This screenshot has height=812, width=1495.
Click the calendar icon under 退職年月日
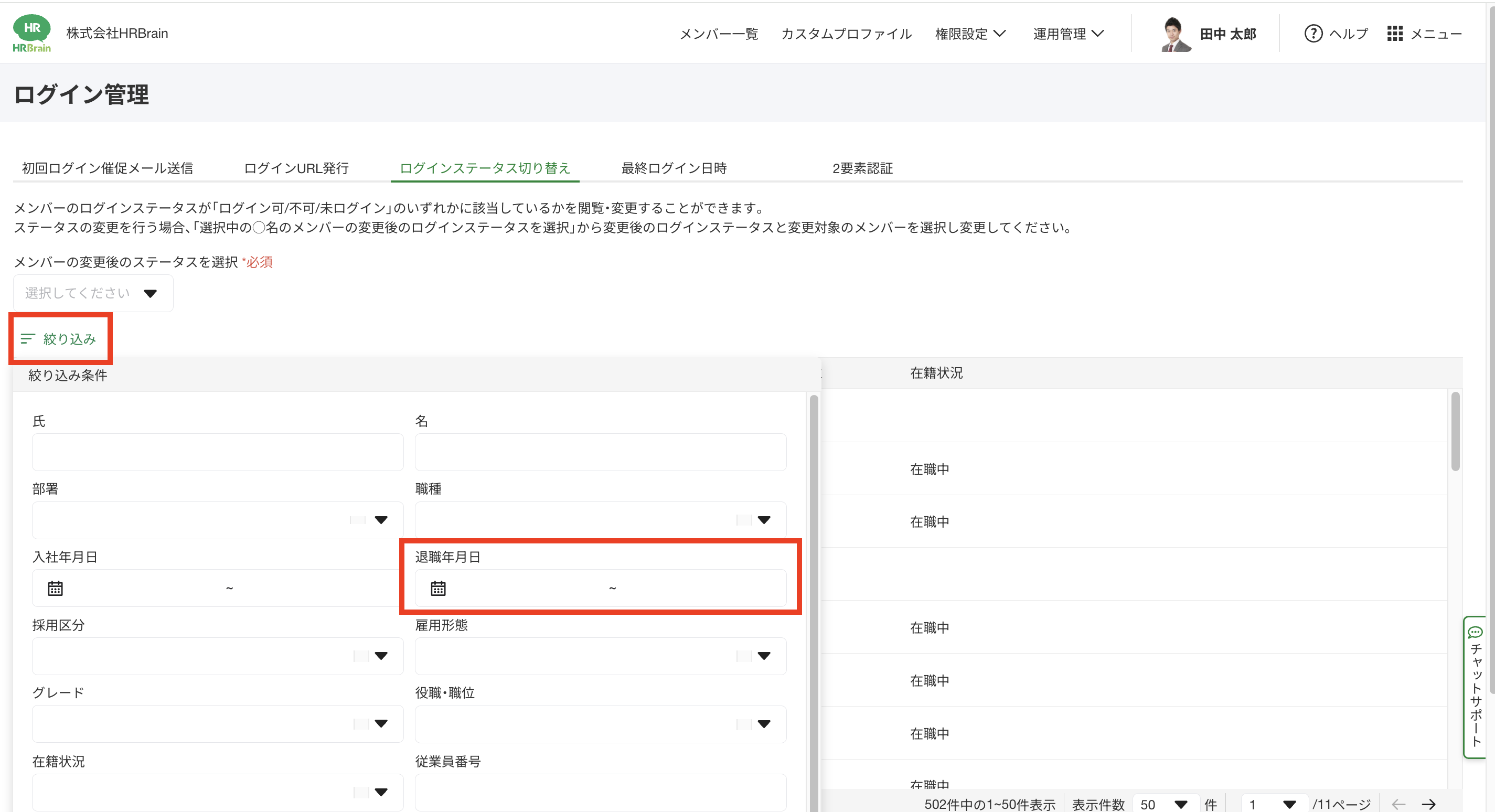tap(438, 588)
